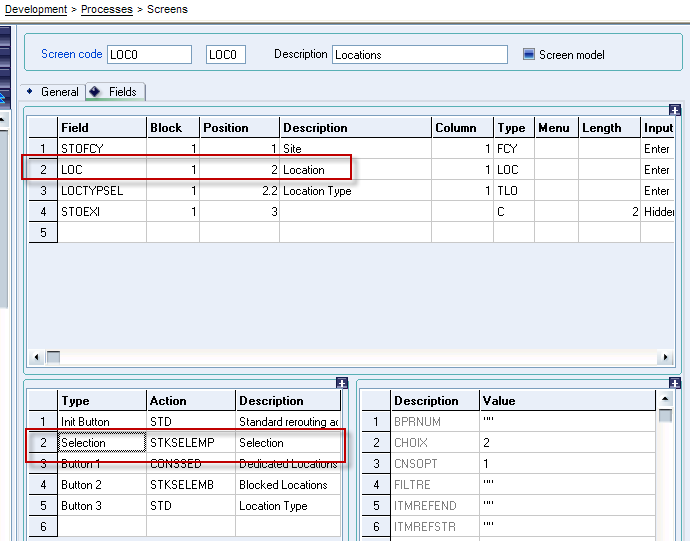Click the first Screen code input field

(x=148, y=55)
